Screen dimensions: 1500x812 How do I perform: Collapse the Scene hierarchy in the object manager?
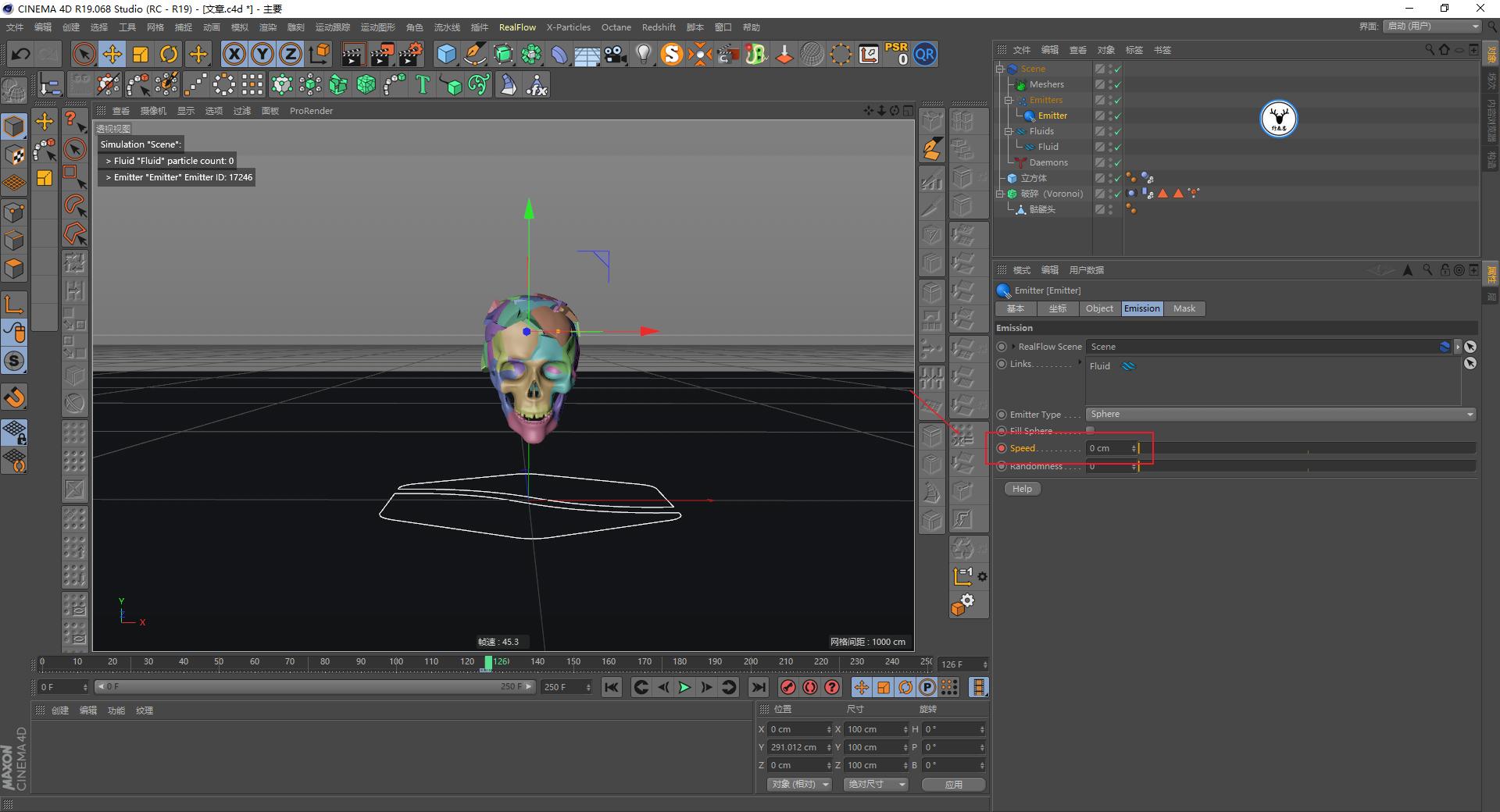(x=998, y=69)
